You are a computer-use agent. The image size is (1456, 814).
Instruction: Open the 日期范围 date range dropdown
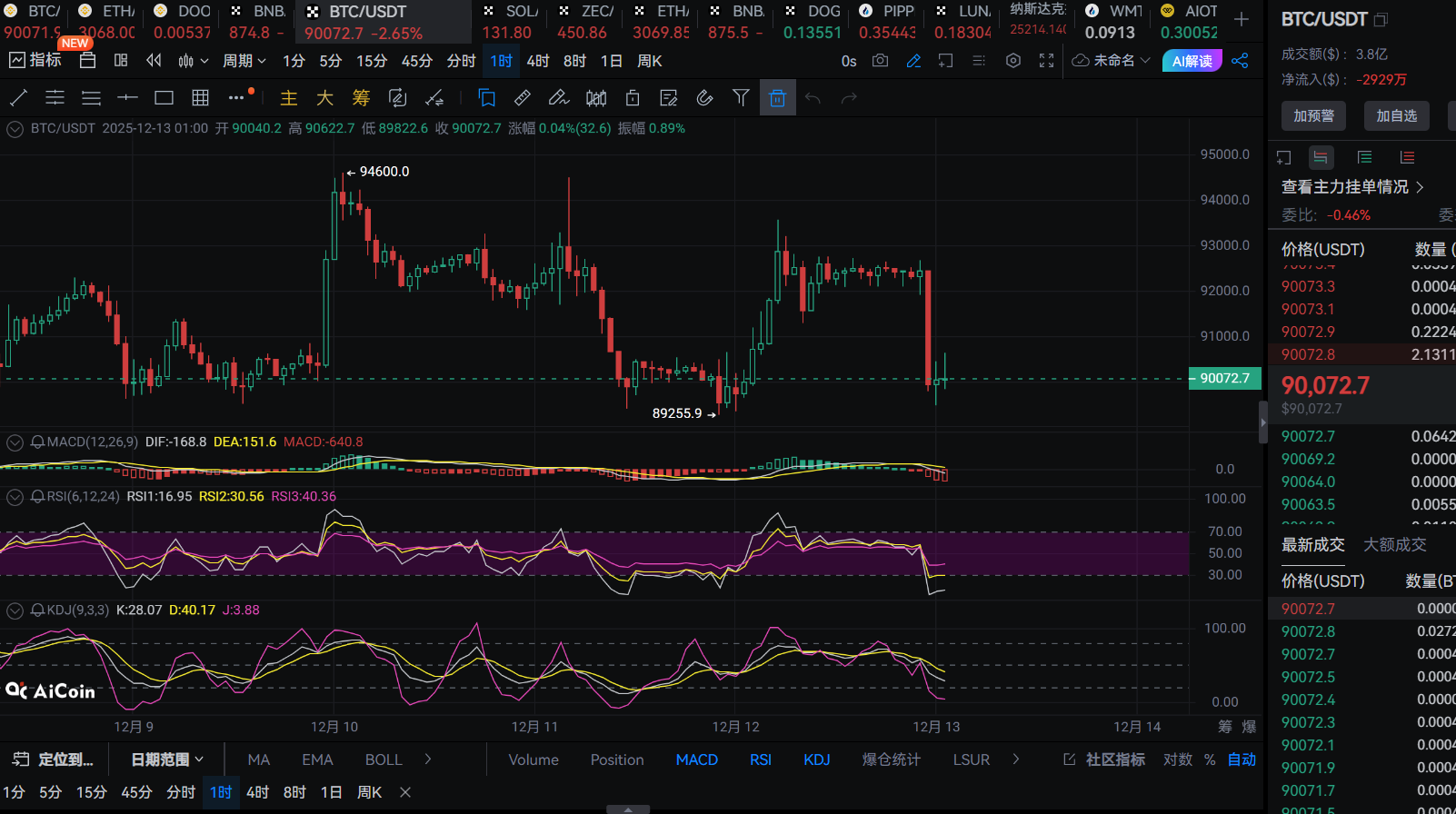click(x=166, y=759)
